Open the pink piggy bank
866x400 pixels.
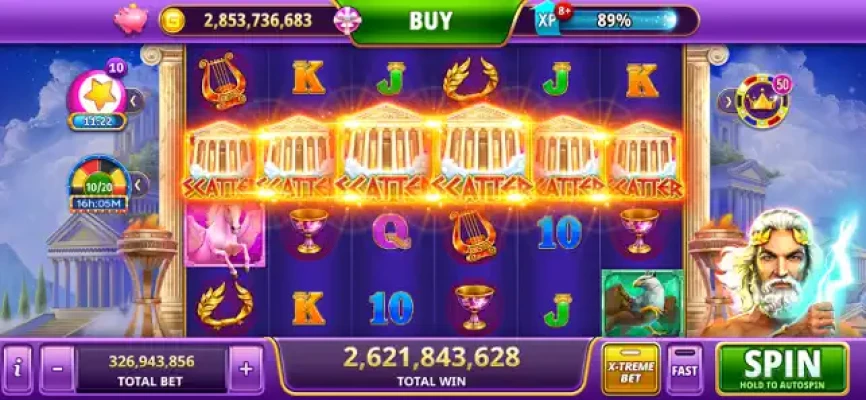[131, 19]
